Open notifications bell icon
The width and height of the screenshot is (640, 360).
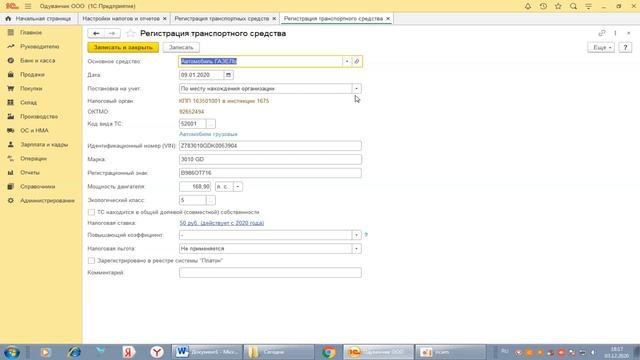point(528,6)
